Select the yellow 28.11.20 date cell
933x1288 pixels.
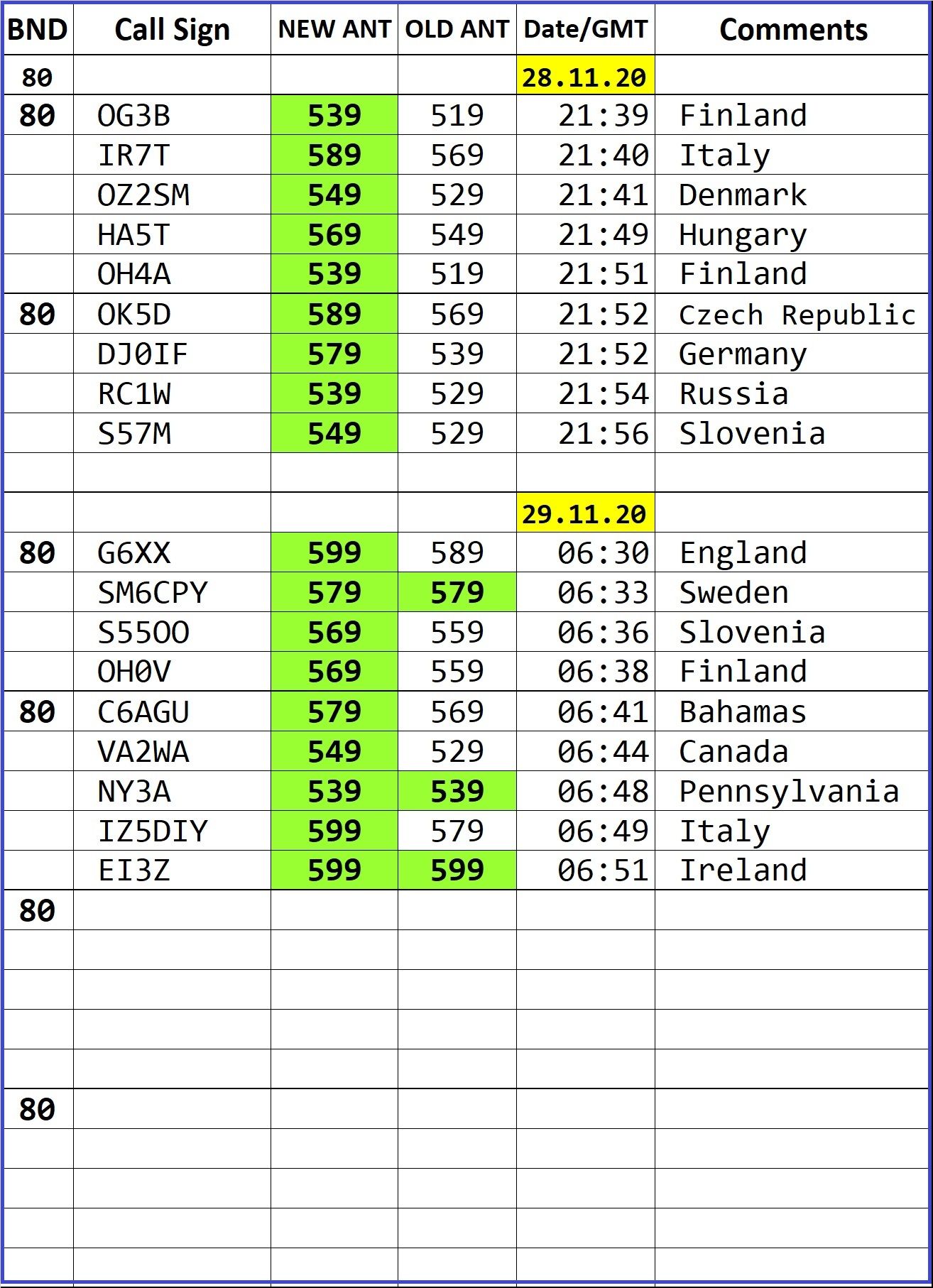point(584,77)
